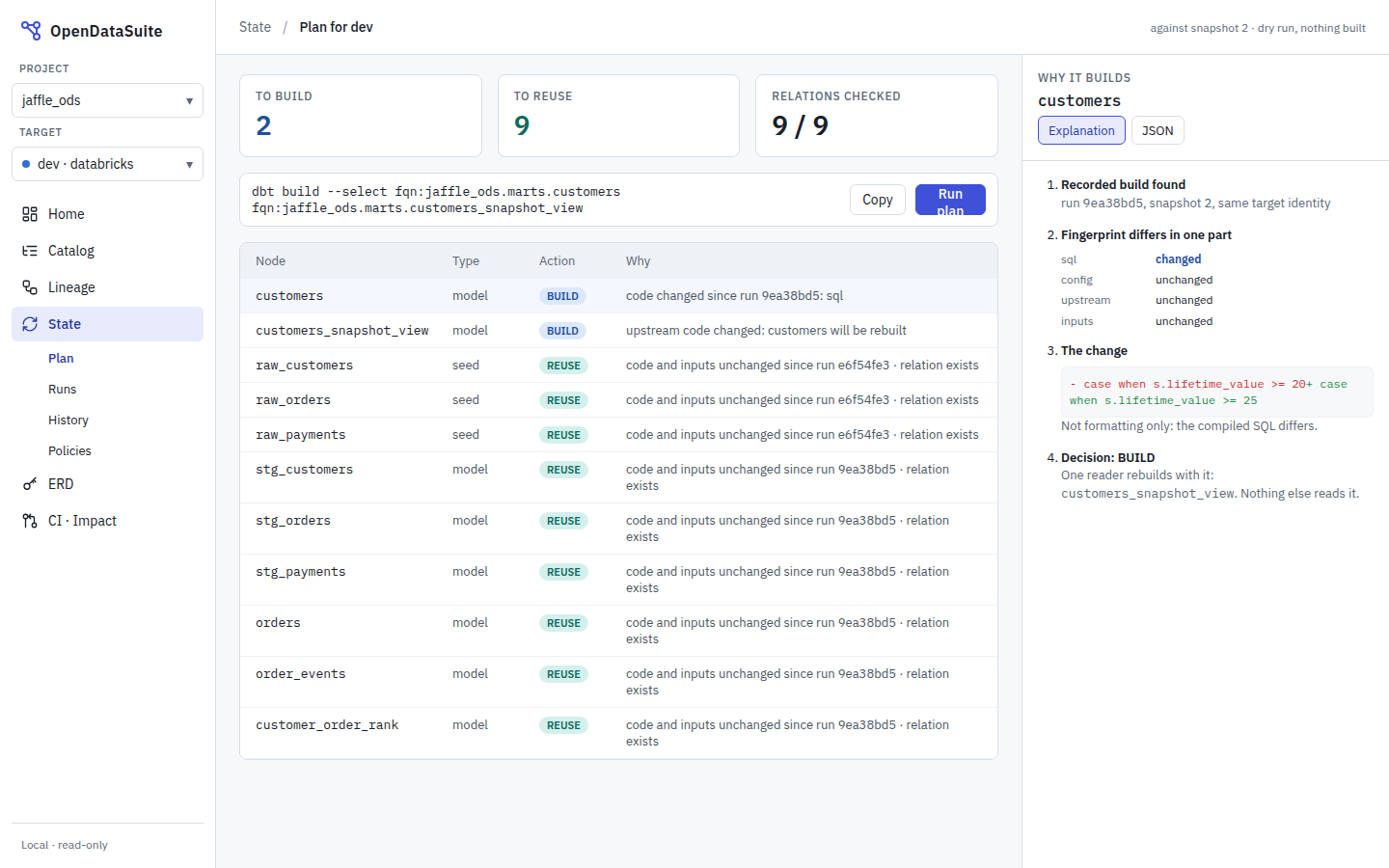Click the REUSE badge for raw_orders
The width and height of the screenshot is (1389, 868).
[563, 400]
